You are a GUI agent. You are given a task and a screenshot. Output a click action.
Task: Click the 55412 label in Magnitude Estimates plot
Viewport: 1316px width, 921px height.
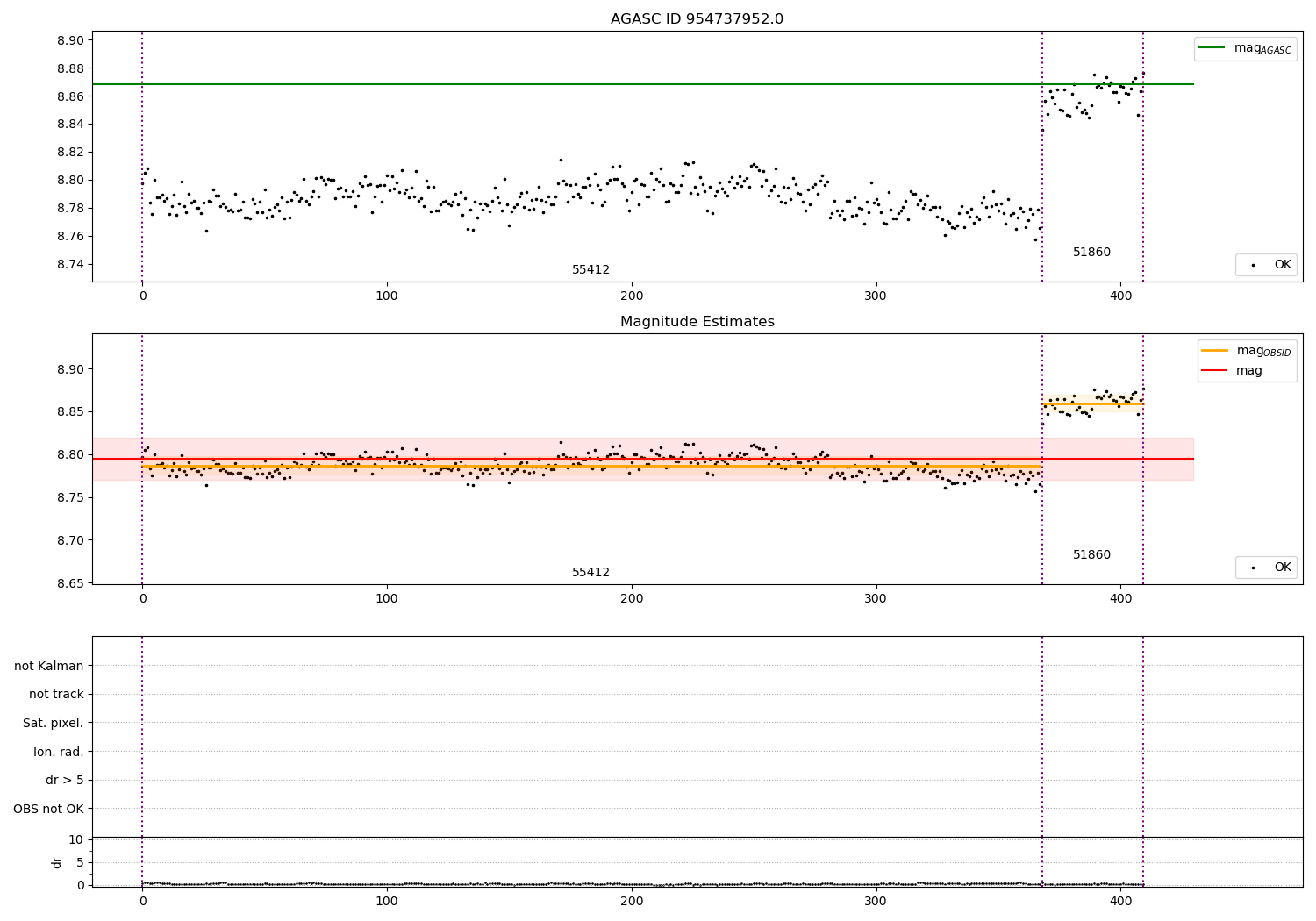pos(590,573)
